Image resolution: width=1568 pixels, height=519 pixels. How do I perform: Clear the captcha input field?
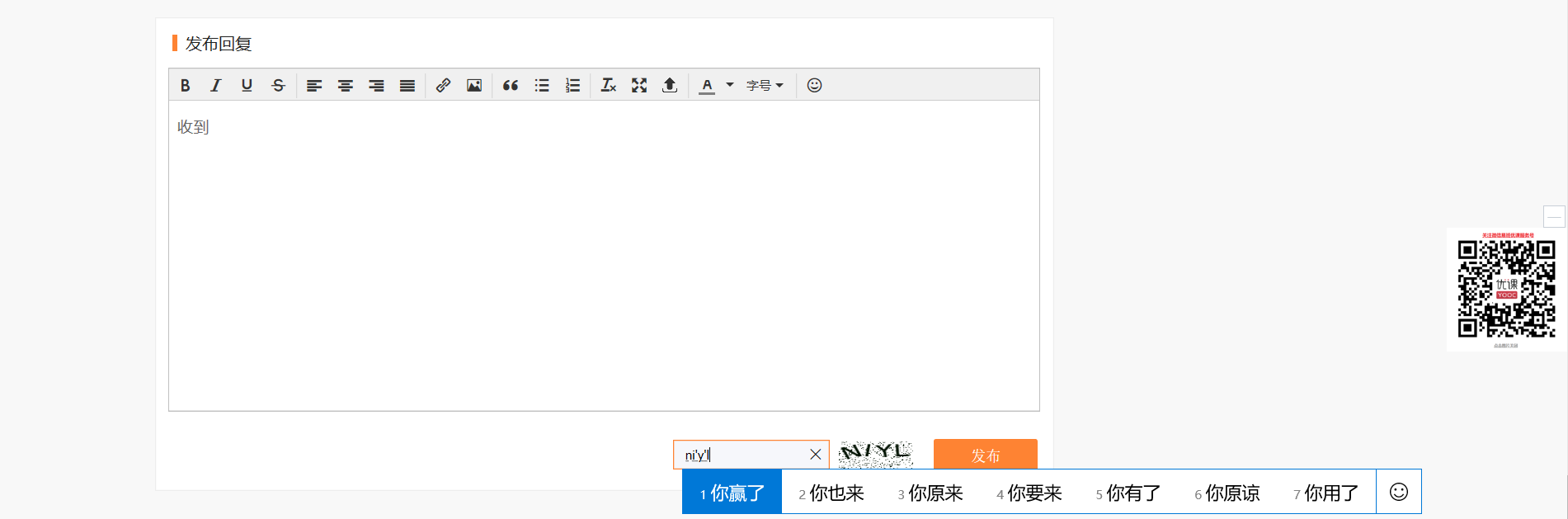pos(815,454)
